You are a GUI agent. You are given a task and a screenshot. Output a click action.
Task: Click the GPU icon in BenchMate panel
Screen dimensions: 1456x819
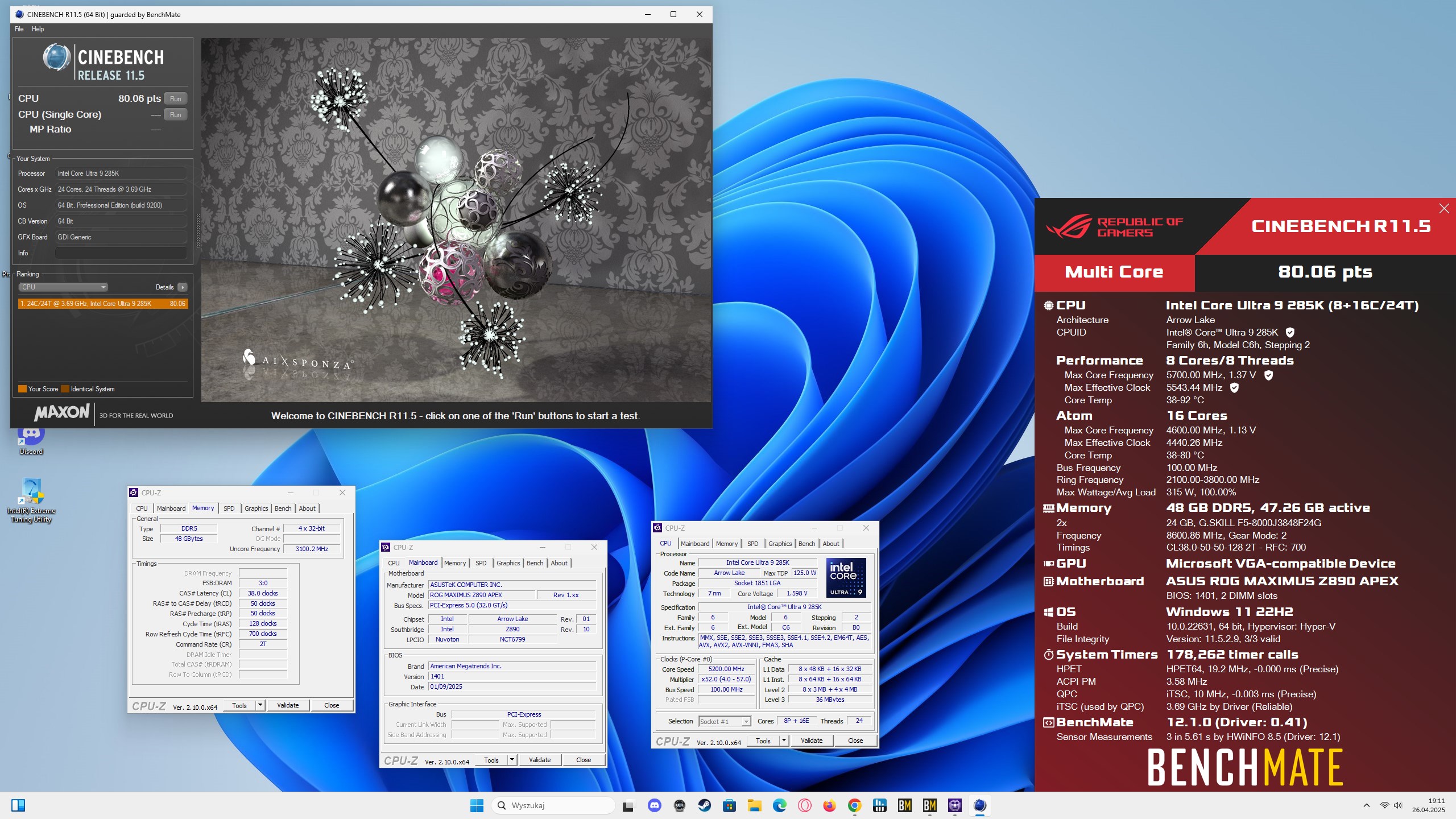tap(1048, 564)
